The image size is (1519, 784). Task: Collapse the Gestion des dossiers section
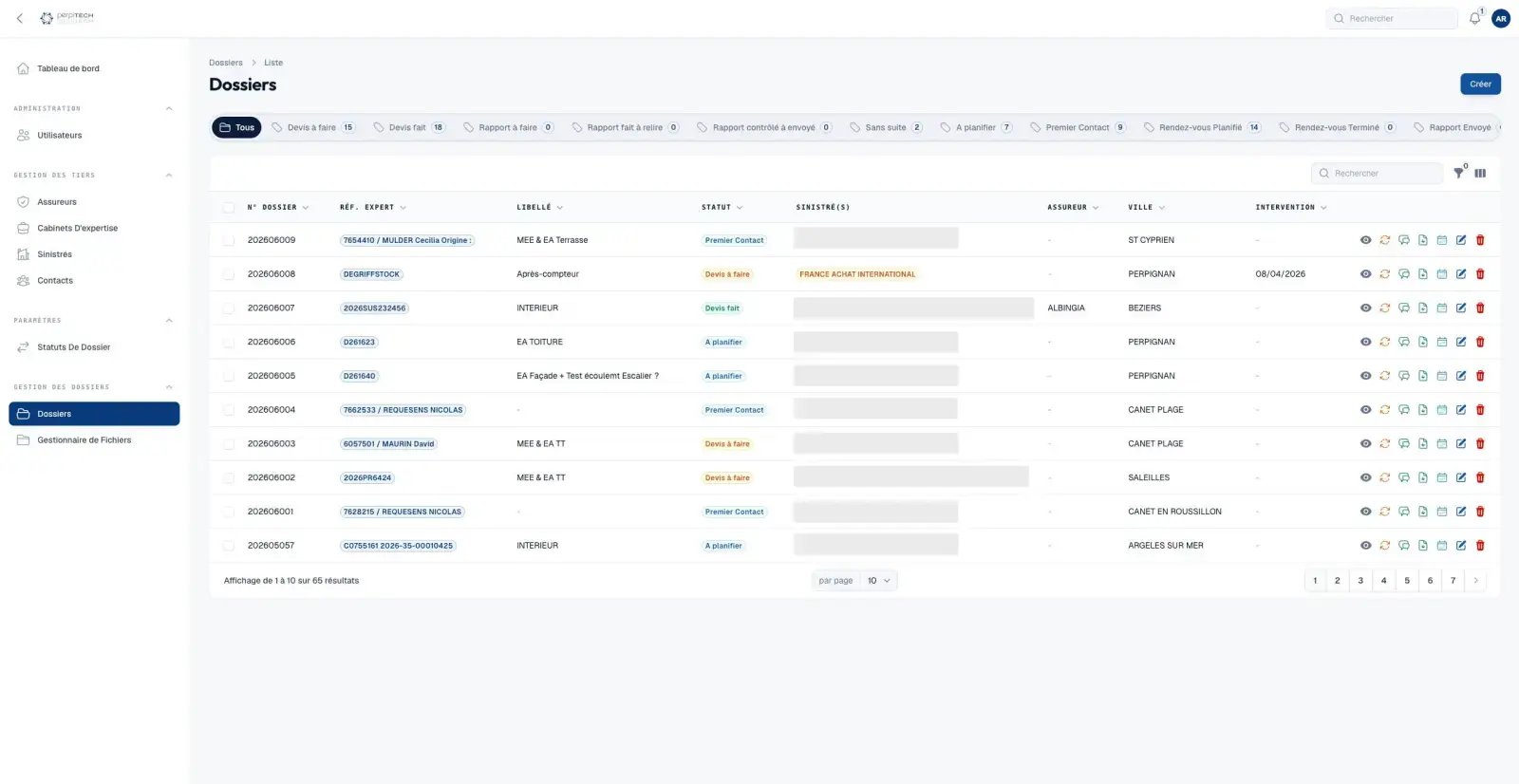169,387
